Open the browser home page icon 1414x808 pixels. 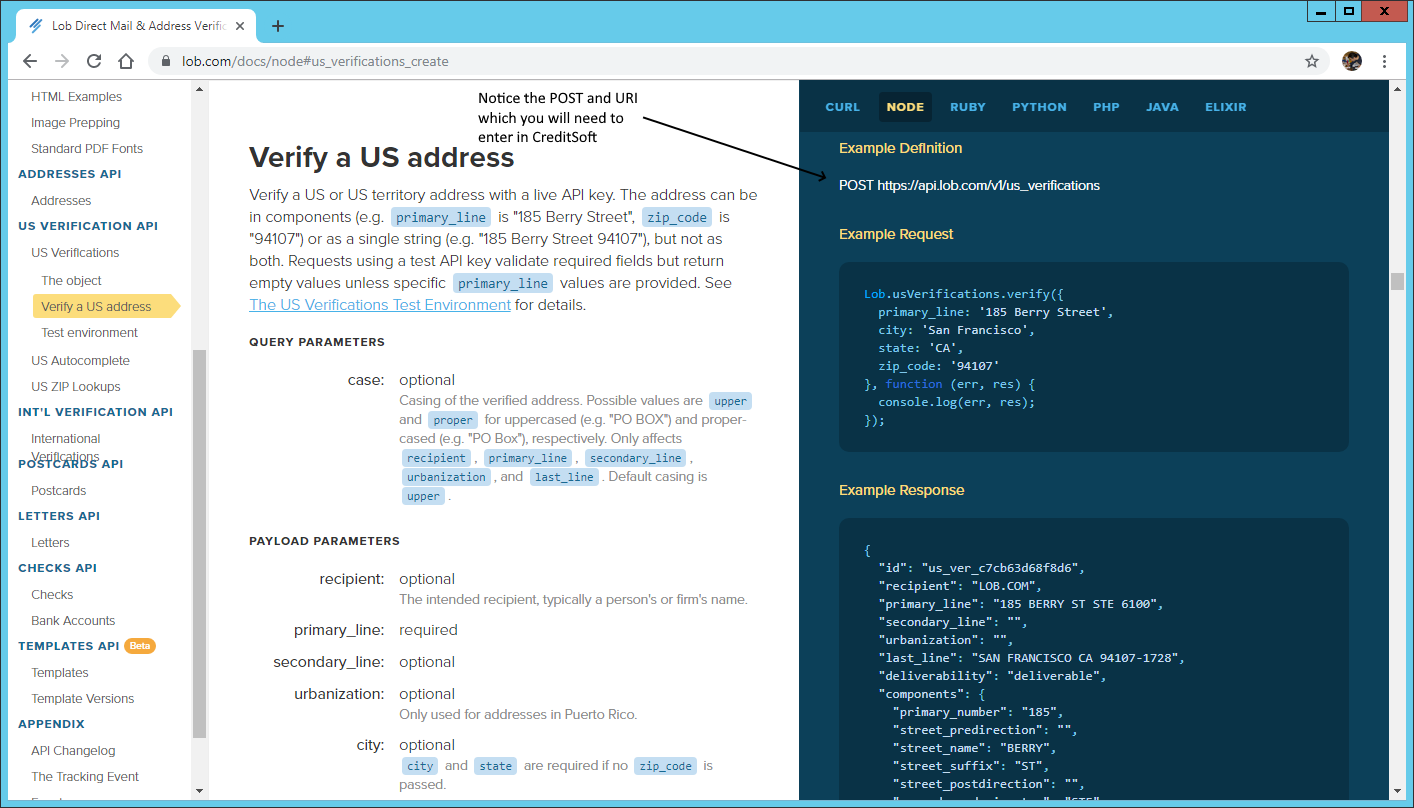pyautogui.click(x=126, y=61)
